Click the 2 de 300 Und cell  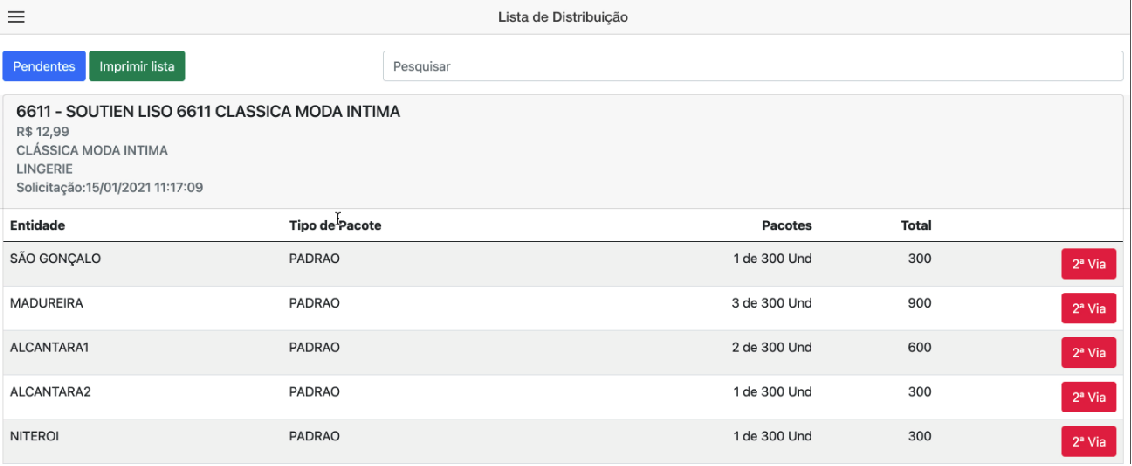click(x=772, y=348)
